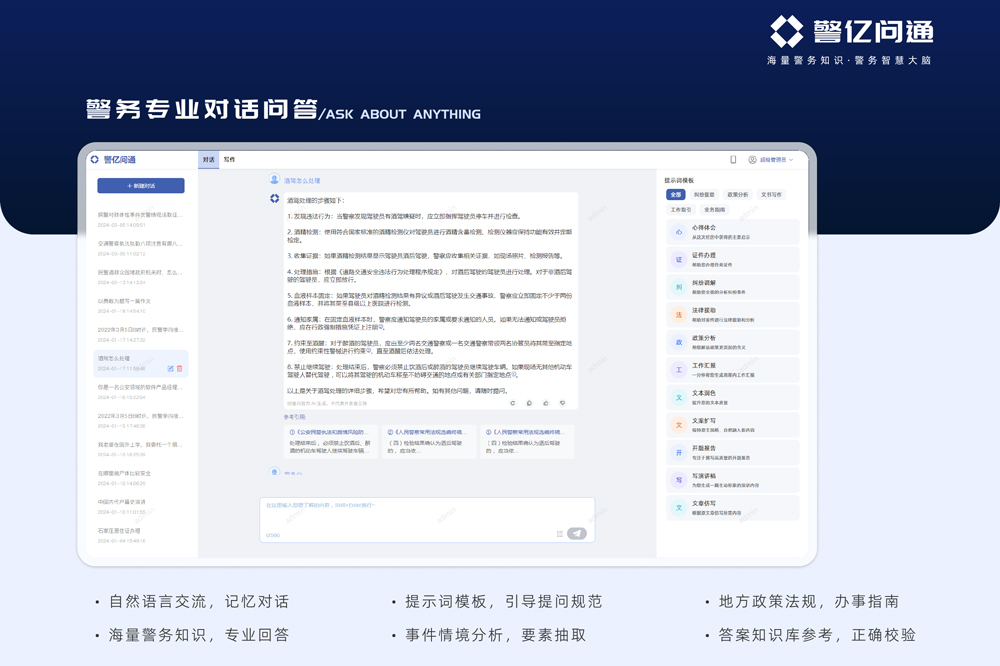Viewport: 1000px width, 666px height.
Task: Choose the 法律援助 prompt template
Action: (x=732, y=316)
